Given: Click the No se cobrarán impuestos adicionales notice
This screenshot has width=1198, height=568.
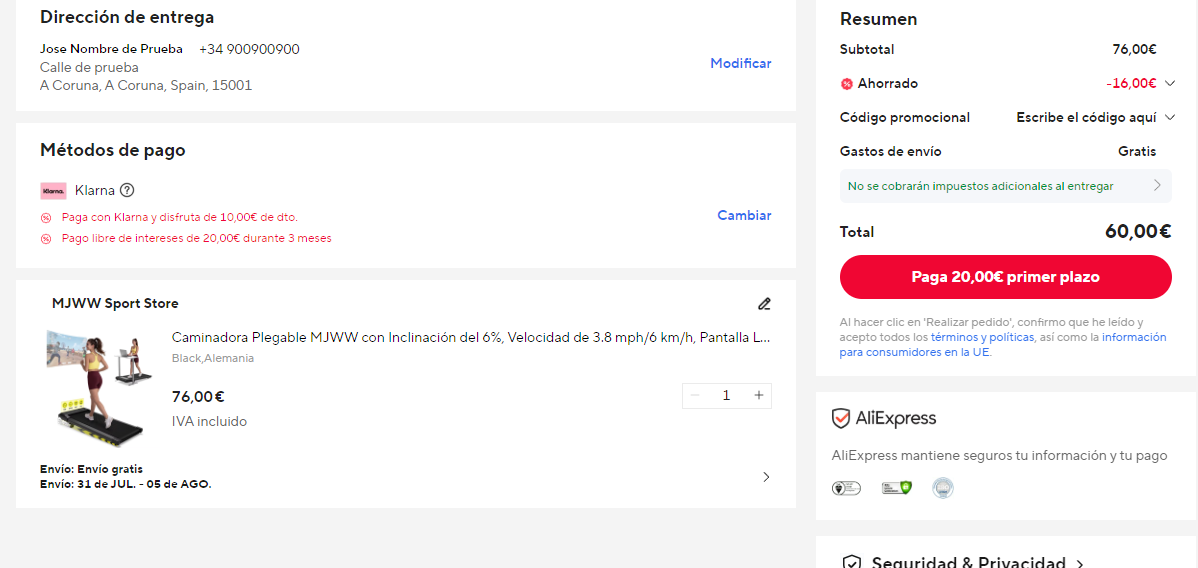Looking at the screenshot, I should (1005, 186).
